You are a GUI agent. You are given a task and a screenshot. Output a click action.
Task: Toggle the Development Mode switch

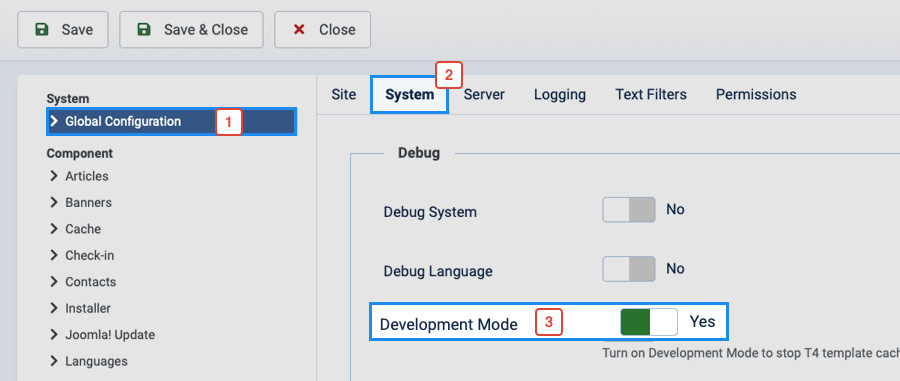[649, 322]
